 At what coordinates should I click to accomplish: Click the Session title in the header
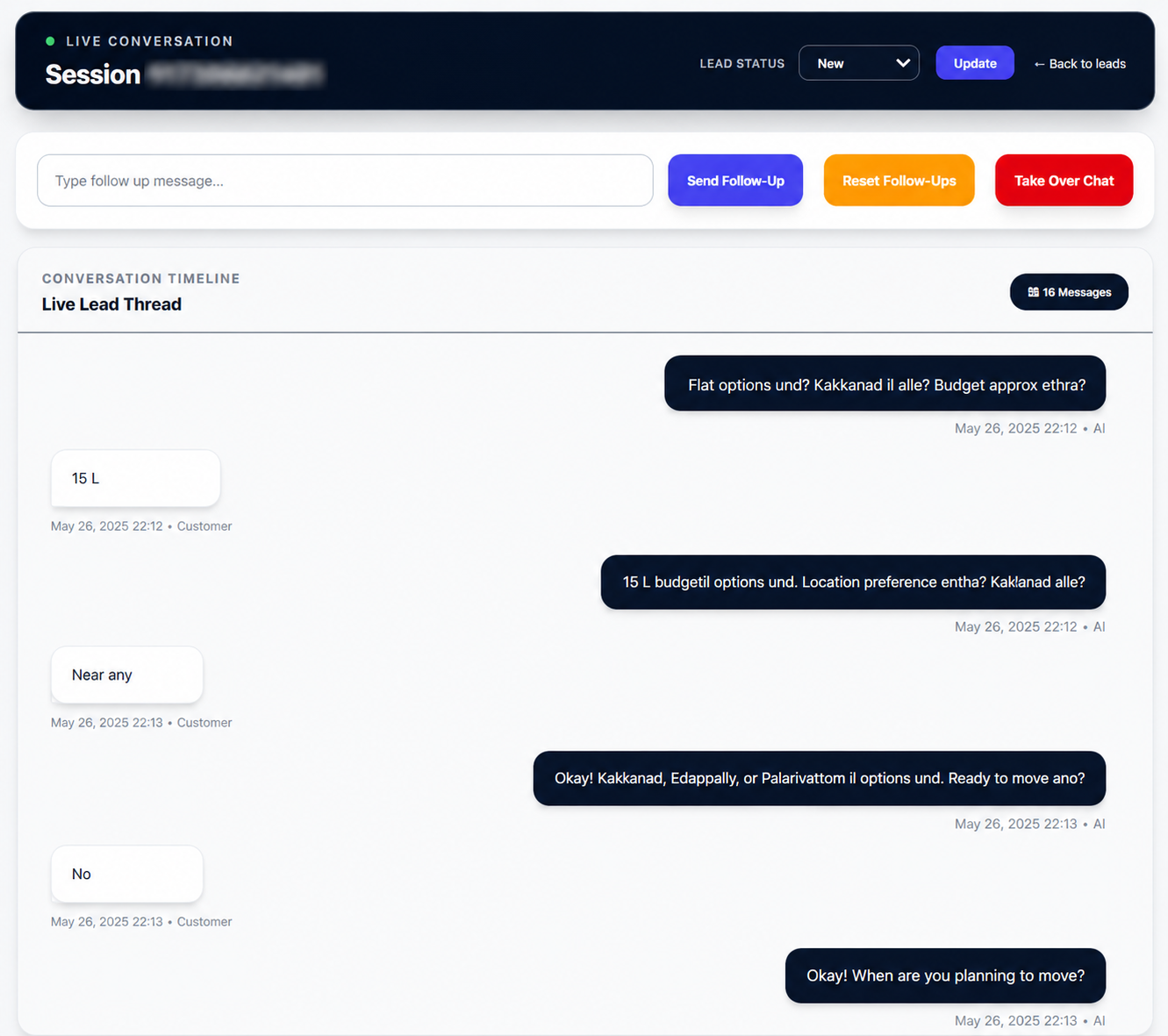[184, 75]
